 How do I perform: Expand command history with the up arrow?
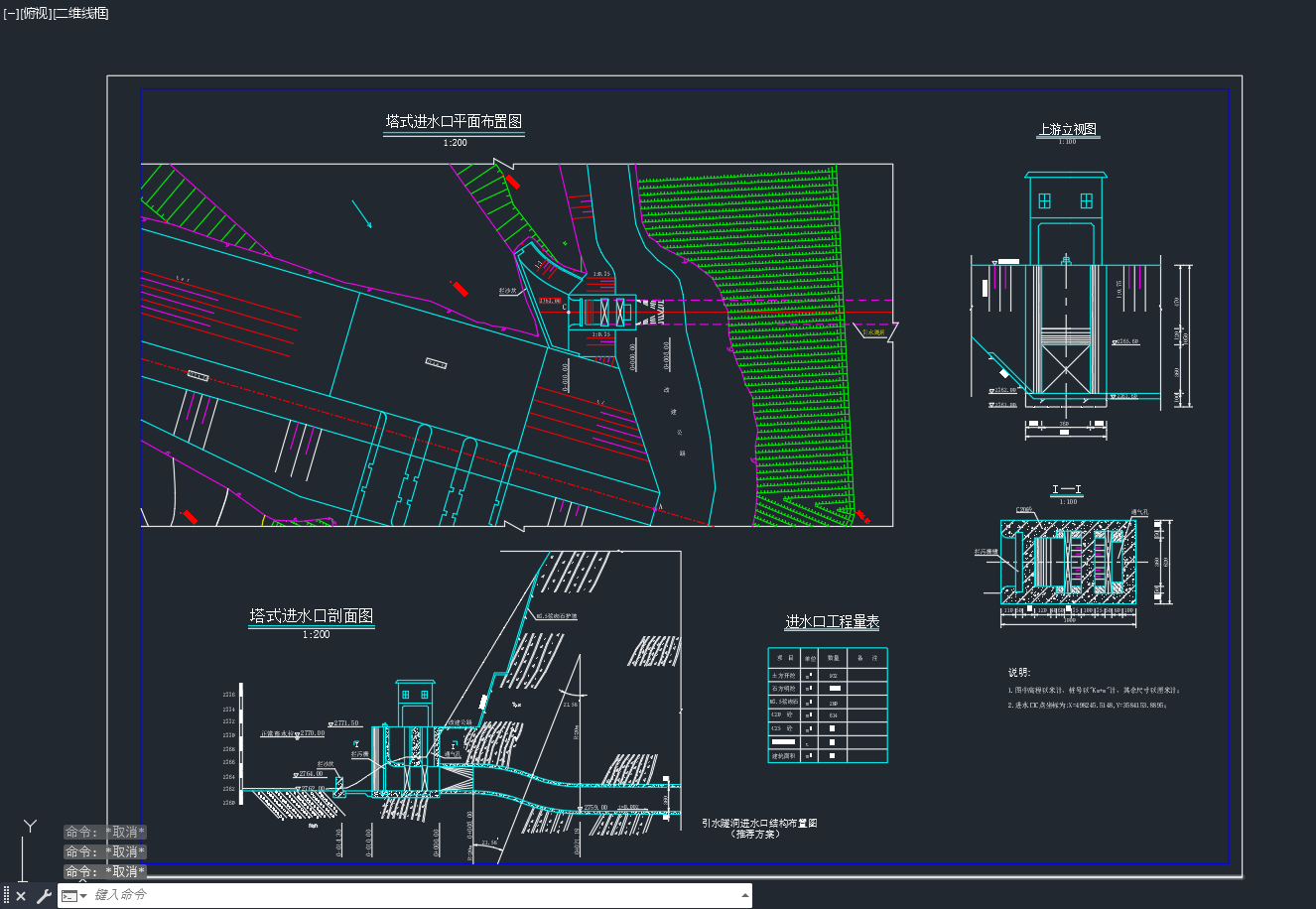pos(745,895)
